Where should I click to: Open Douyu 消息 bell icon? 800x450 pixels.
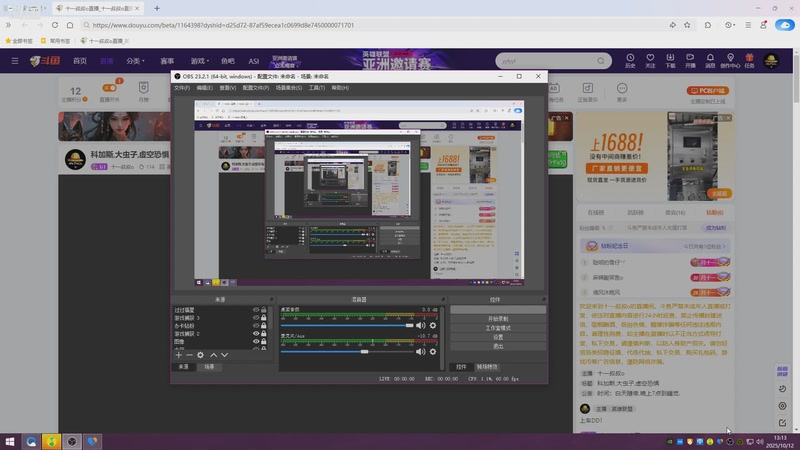710,60
